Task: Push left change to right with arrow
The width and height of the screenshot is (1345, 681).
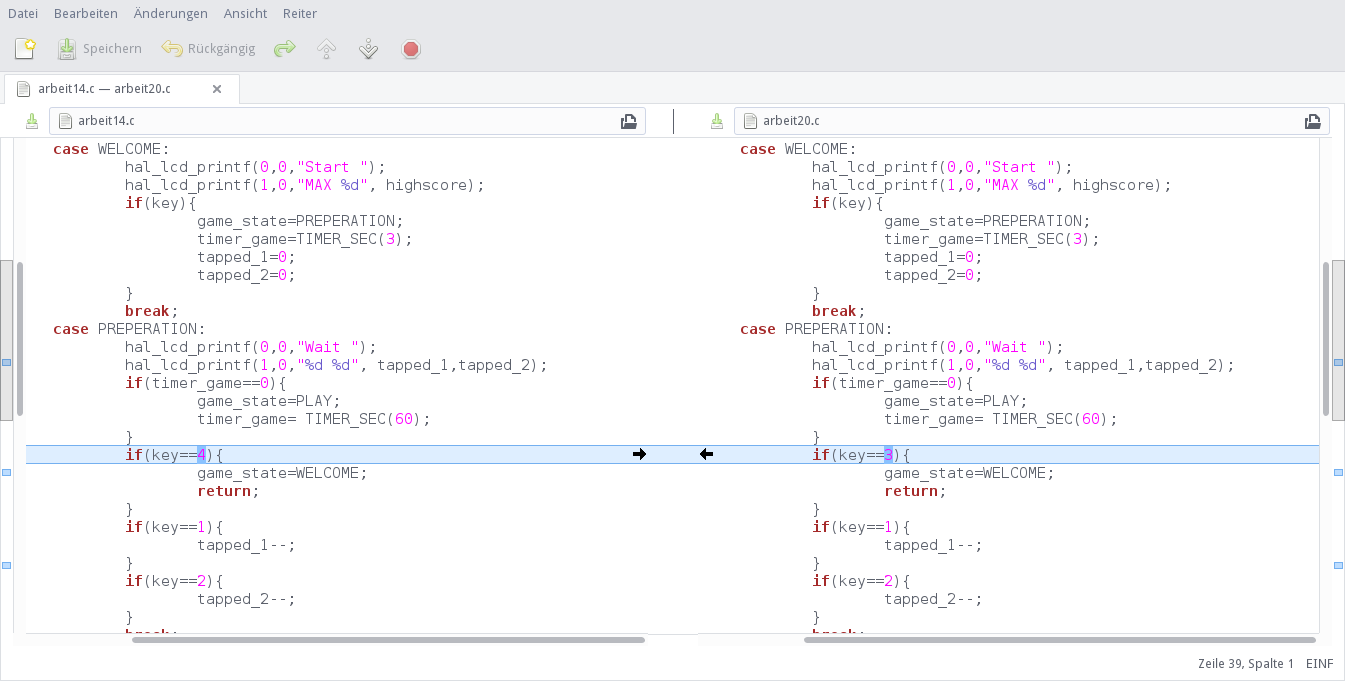Action: click(639, 454)
